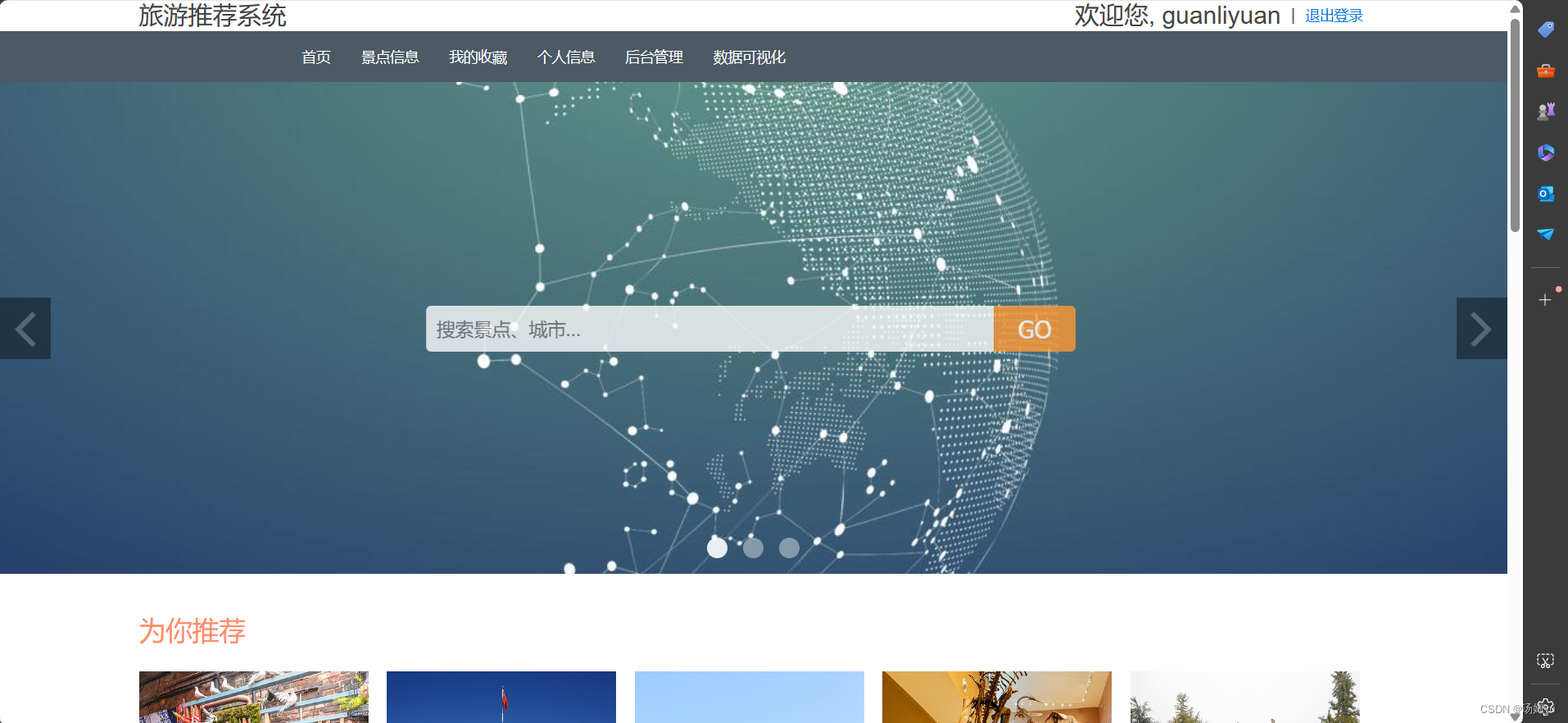The height and width of the screenshot is (723, 1568).
Task: Click the page vertical scrollbar thumb
Action: pyautogui.click(x=1516, y=125)
